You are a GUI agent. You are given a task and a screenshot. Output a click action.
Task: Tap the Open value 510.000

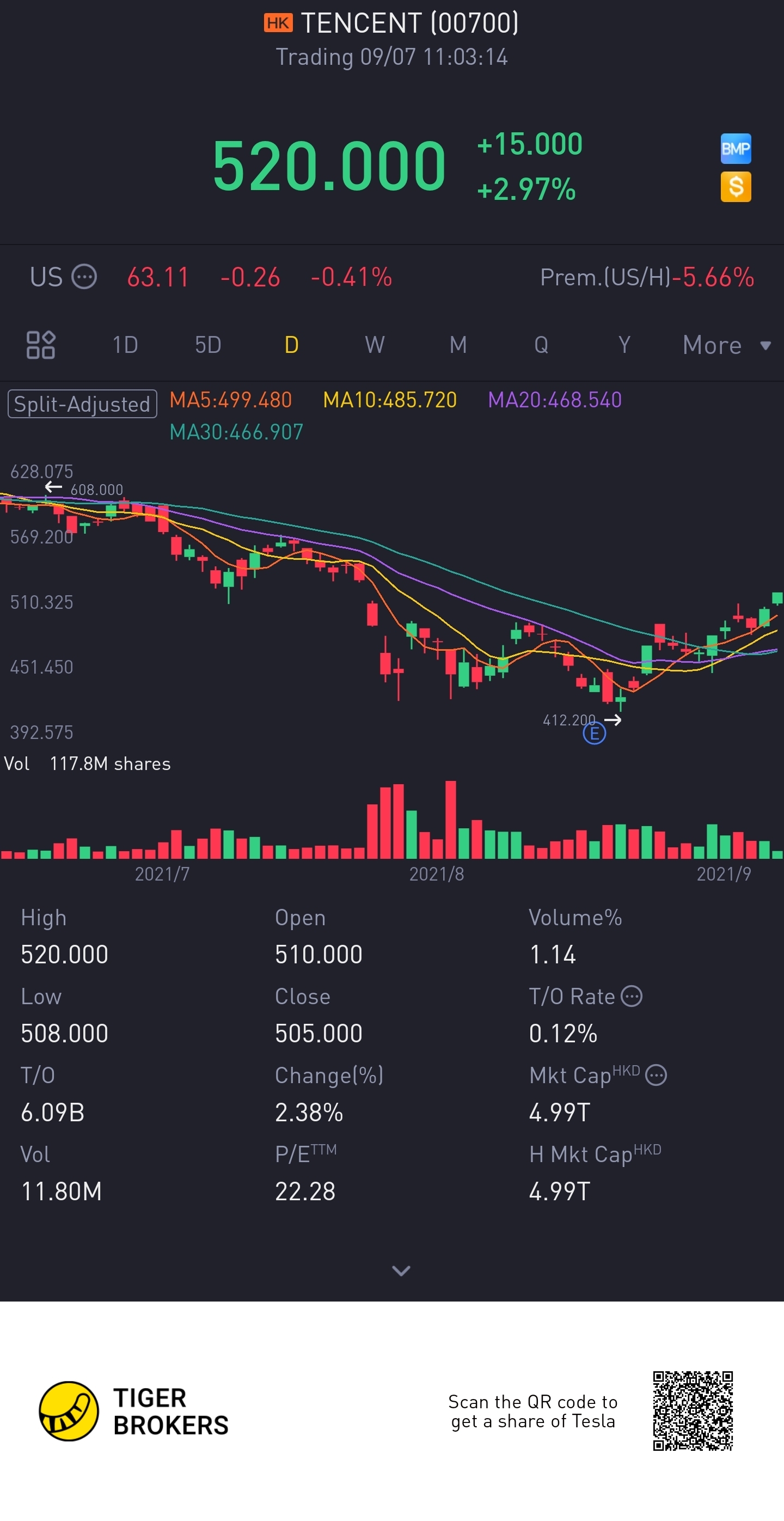point(318,954)
